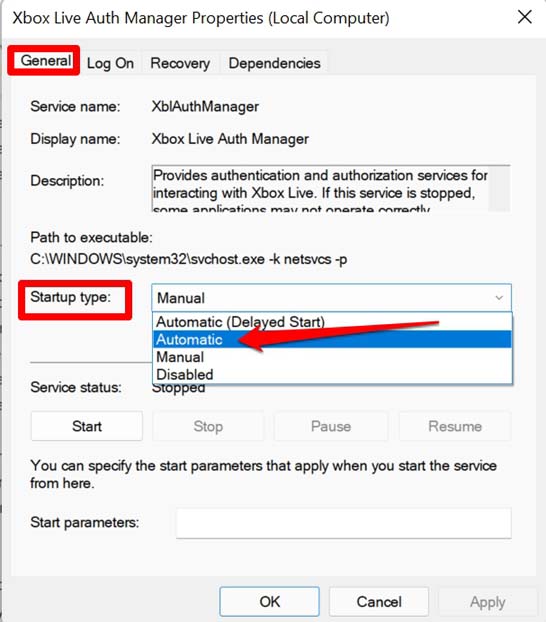546x622 pixels.
Task: Click the Xbox Live Auth Manager display name value
Action: (x=230, y=139)
